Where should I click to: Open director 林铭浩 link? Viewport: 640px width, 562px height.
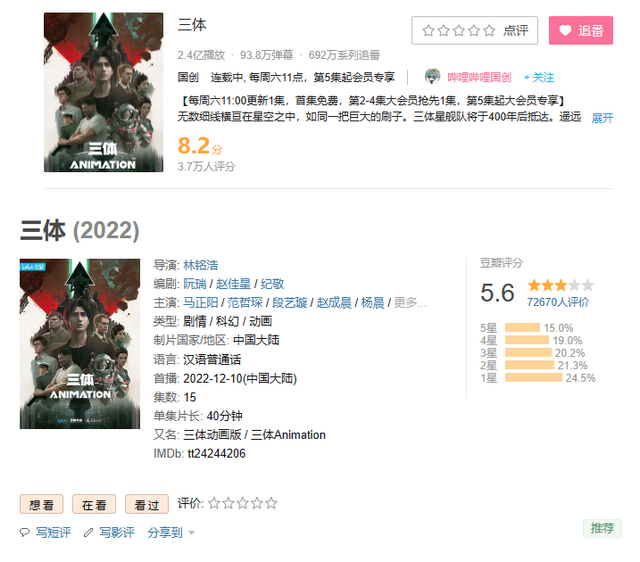(x=200, y=265)
